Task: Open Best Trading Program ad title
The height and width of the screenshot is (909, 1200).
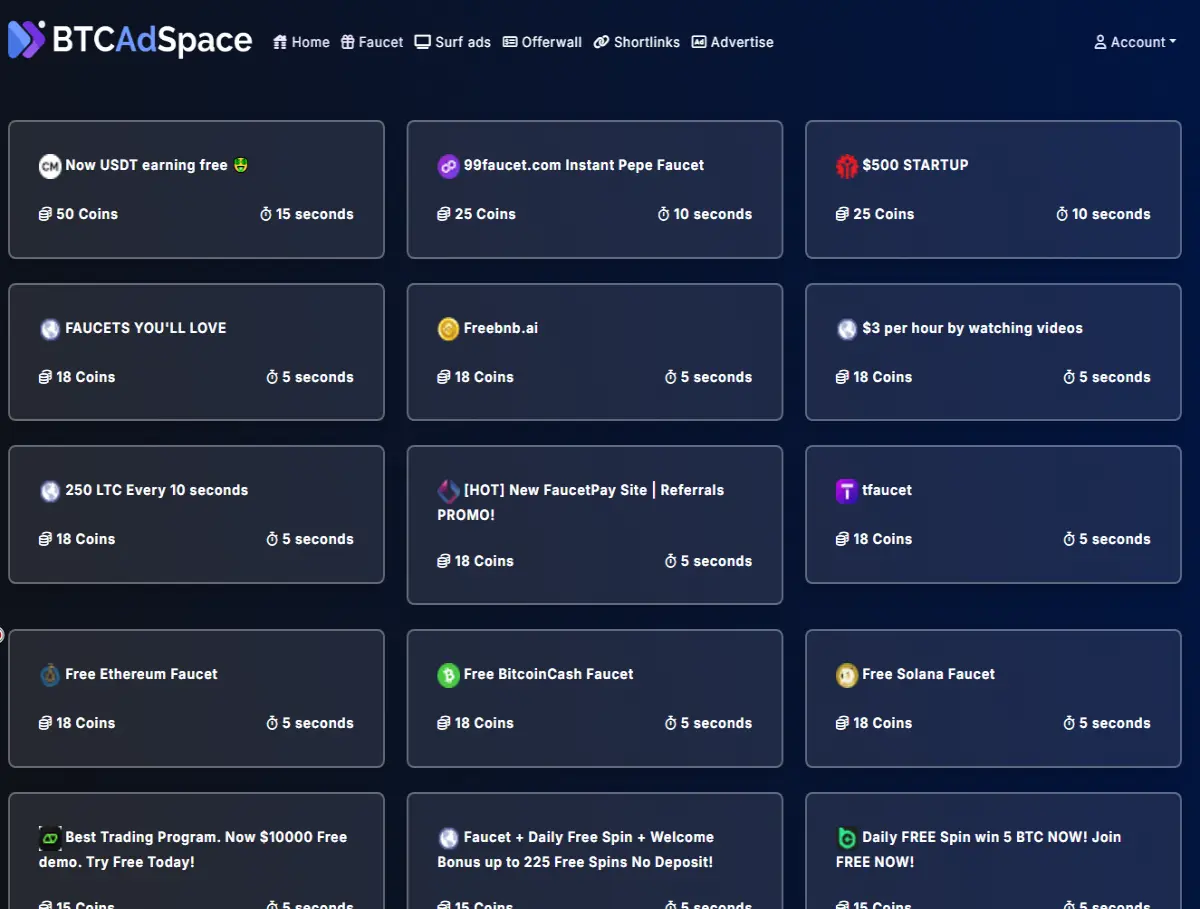Action: pyautogui.click(x=193, y=849)
